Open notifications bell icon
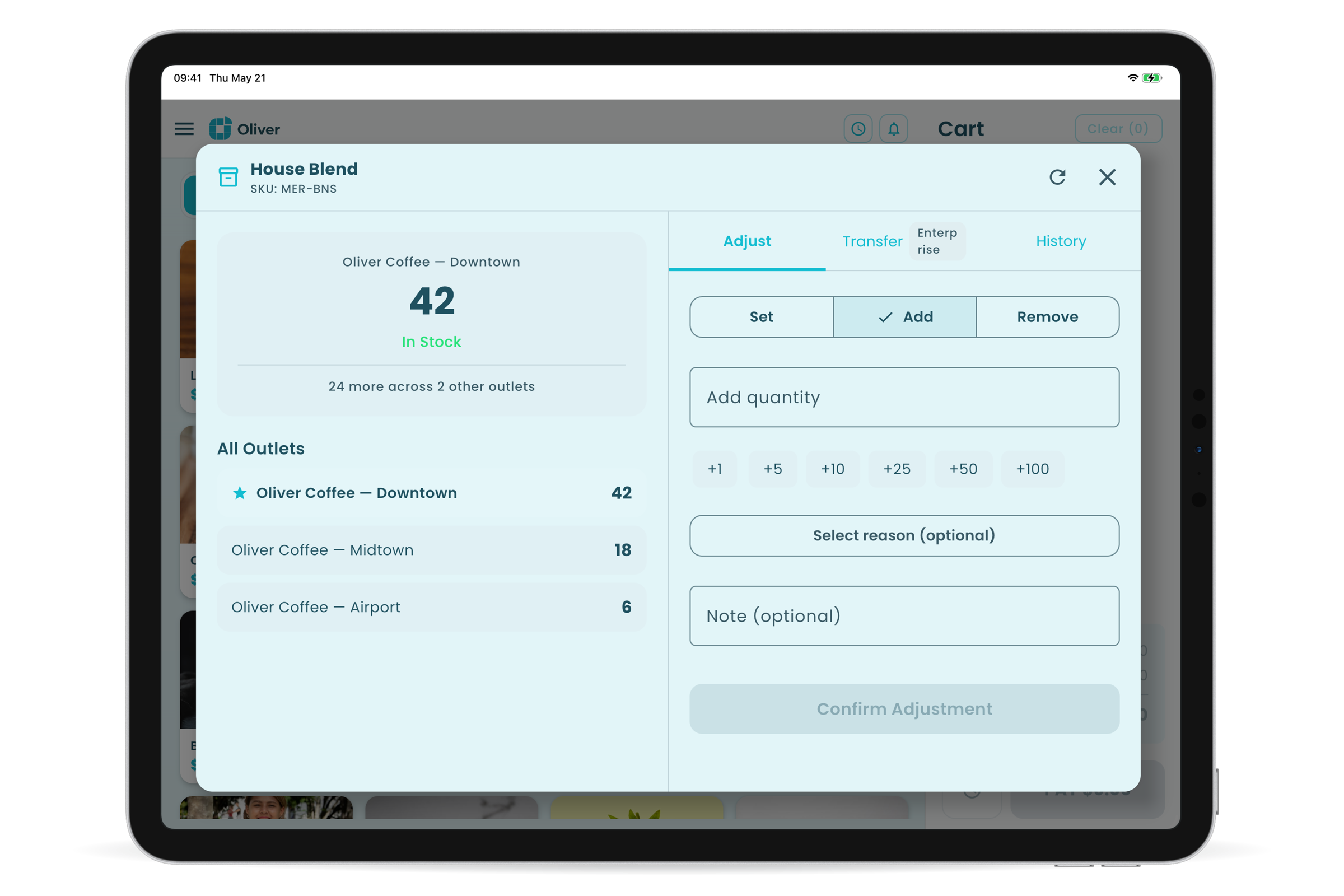Image resolution: width=1344 pixels, height=896 pixels. pos(894,129)
